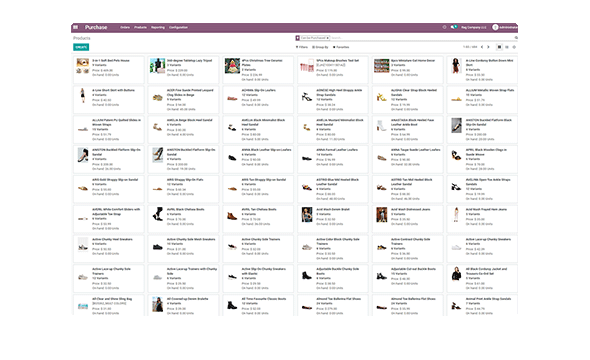Select 'Active Chunky Sole Mesh Sneakers' title
Image resolution: width=590 pixels, height=360 pixels.
point(191,239)
